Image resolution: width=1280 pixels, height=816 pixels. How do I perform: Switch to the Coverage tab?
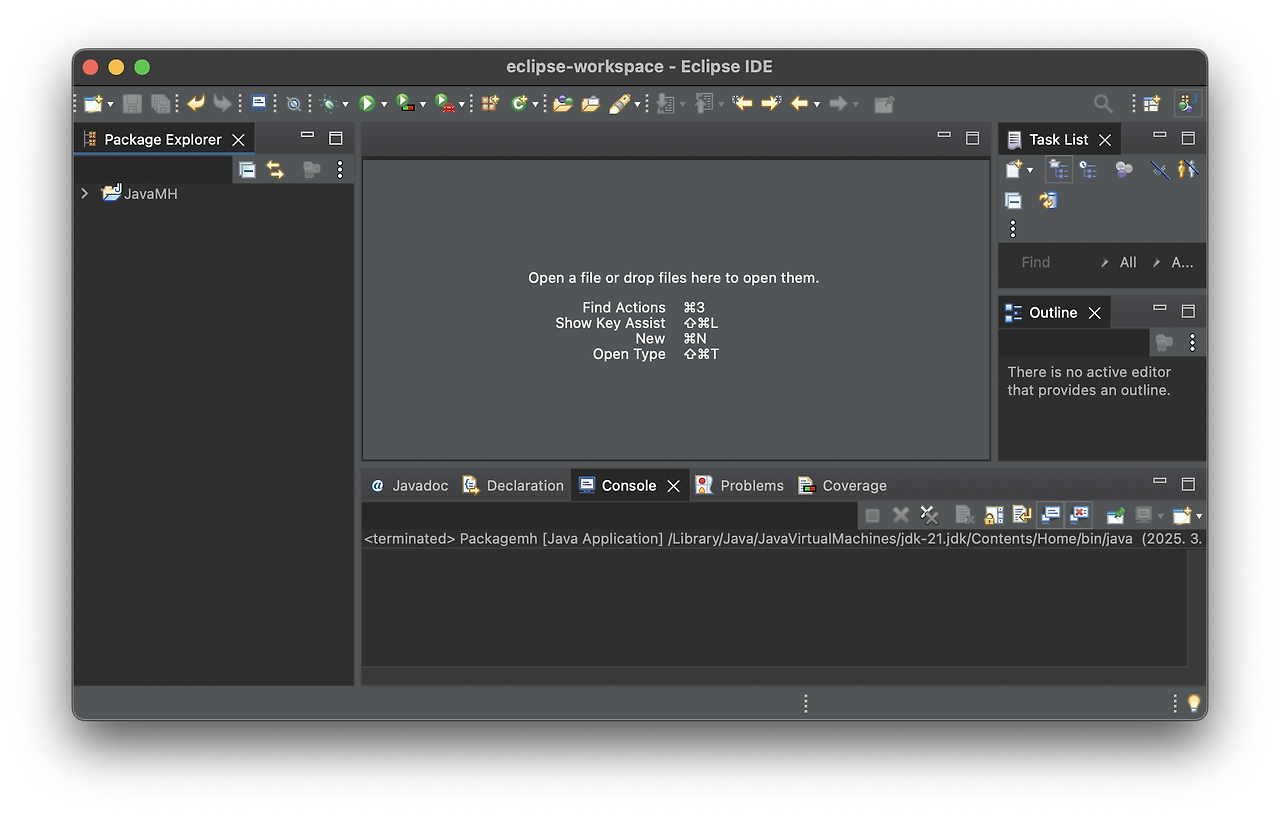point(843,485)
